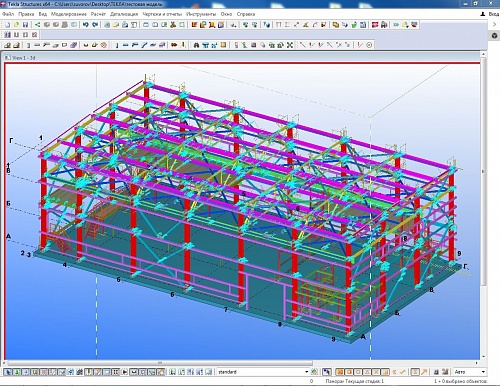Toggle the orange arrow snap switch

click(424, 372)
